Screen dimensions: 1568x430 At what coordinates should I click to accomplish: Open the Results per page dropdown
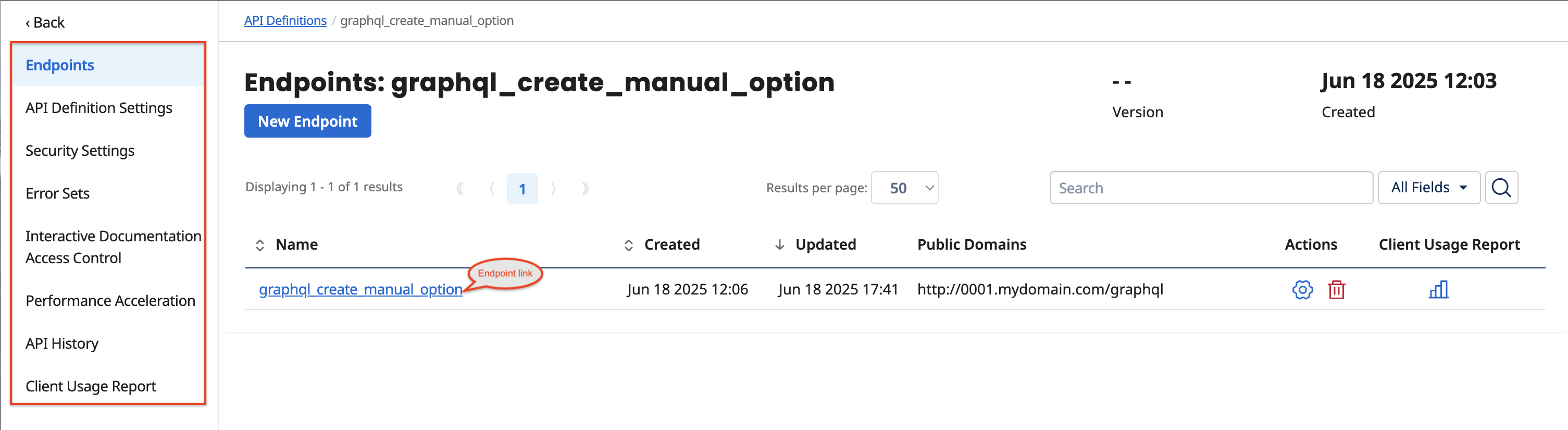coord(904,188)
